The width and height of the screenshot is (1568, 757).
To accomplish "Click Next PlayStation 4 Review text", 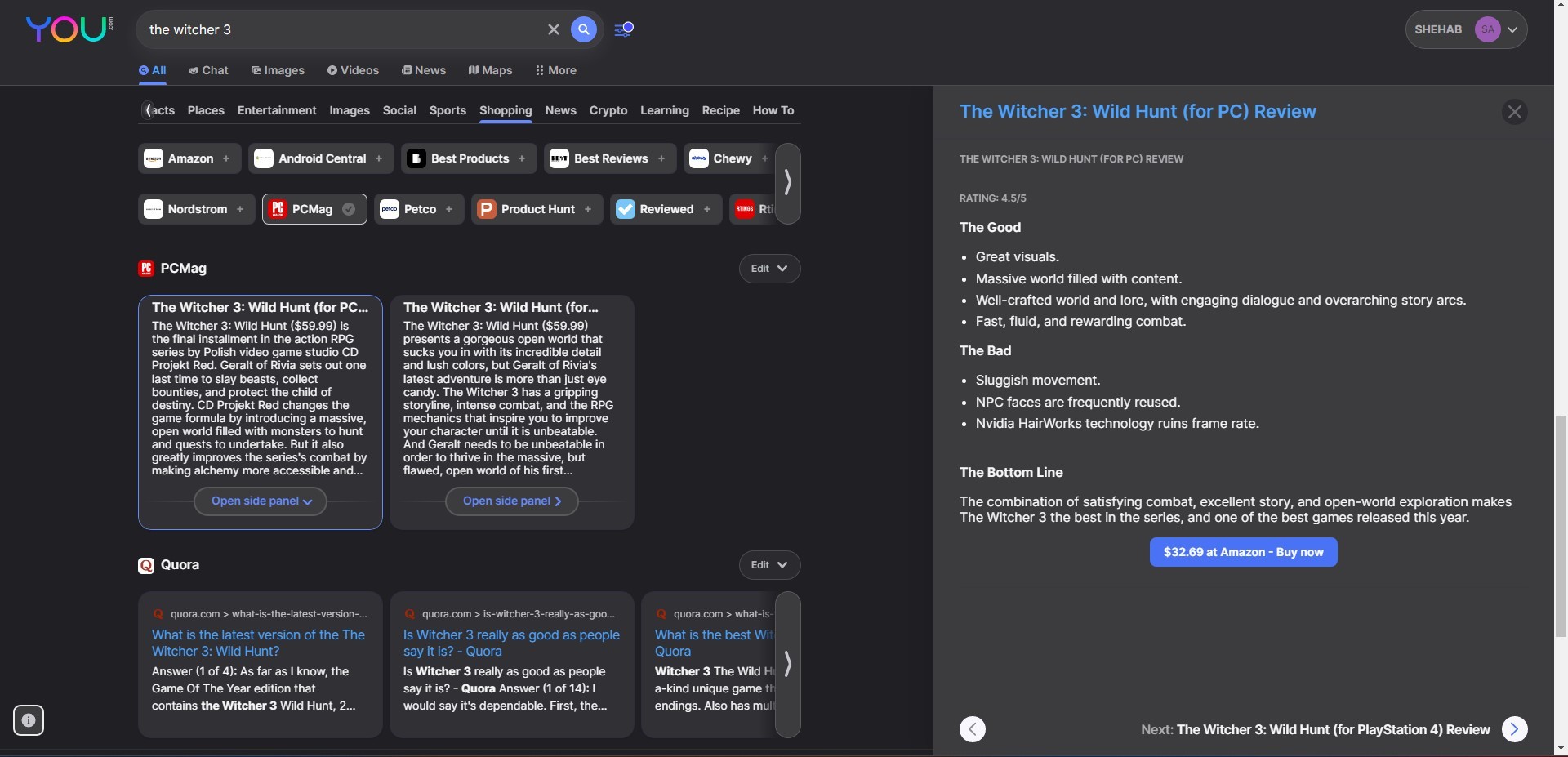I will 1316,729.
